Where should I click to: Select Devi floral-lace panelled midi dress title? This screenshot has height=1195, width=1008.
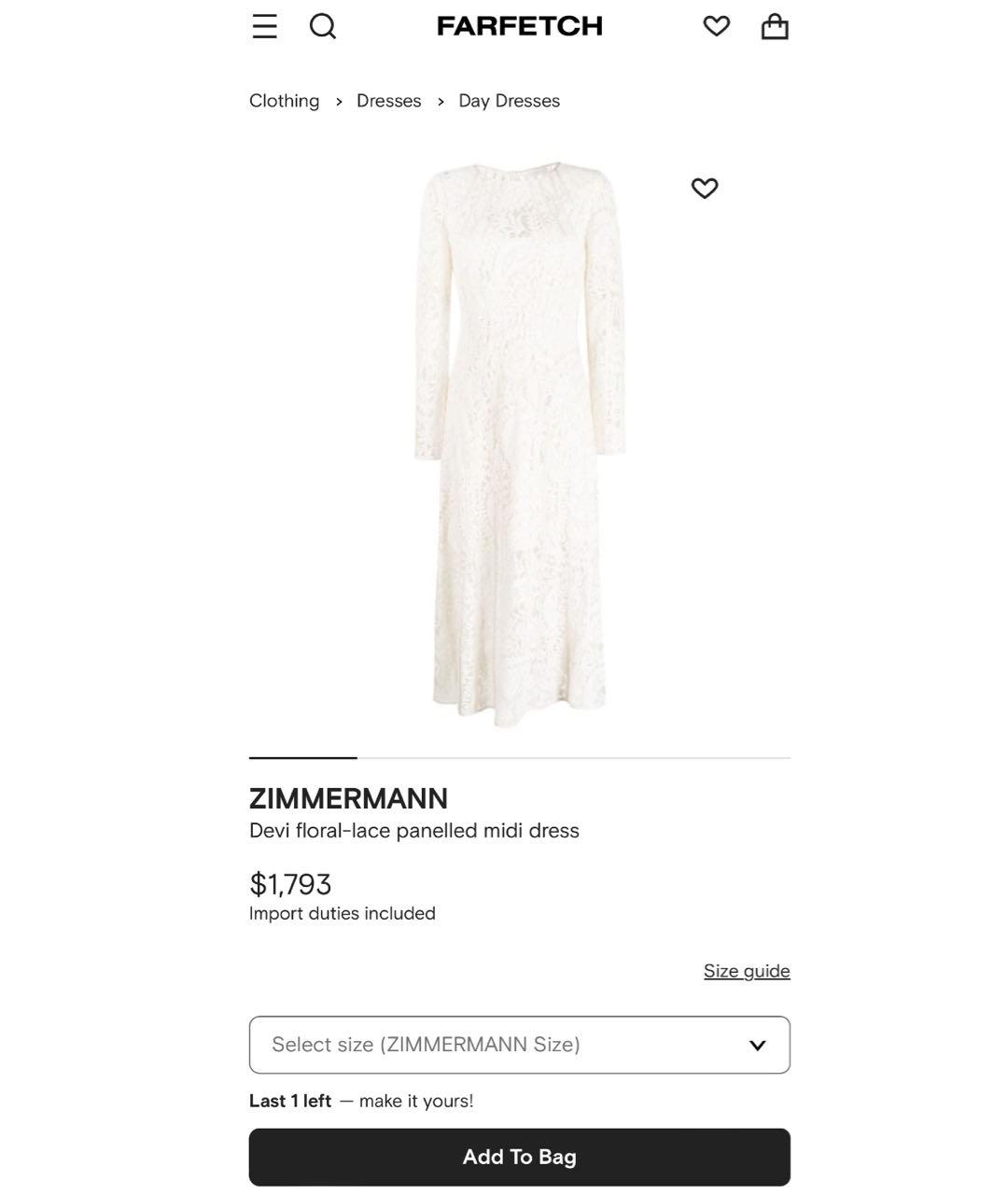pos(414,831)
